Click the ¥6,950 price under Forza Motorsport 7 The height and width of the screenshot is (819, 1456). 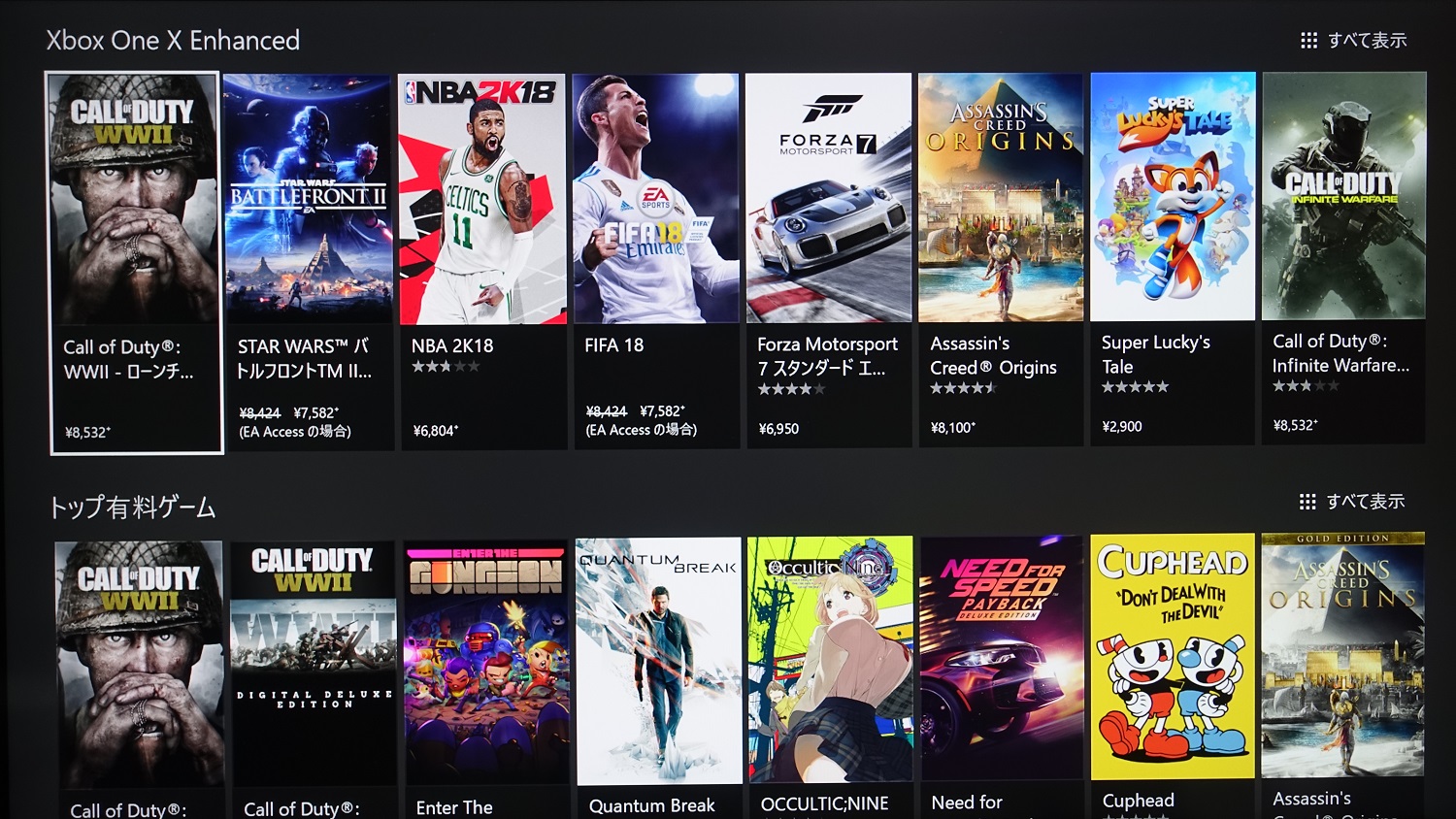click(778, 428)
